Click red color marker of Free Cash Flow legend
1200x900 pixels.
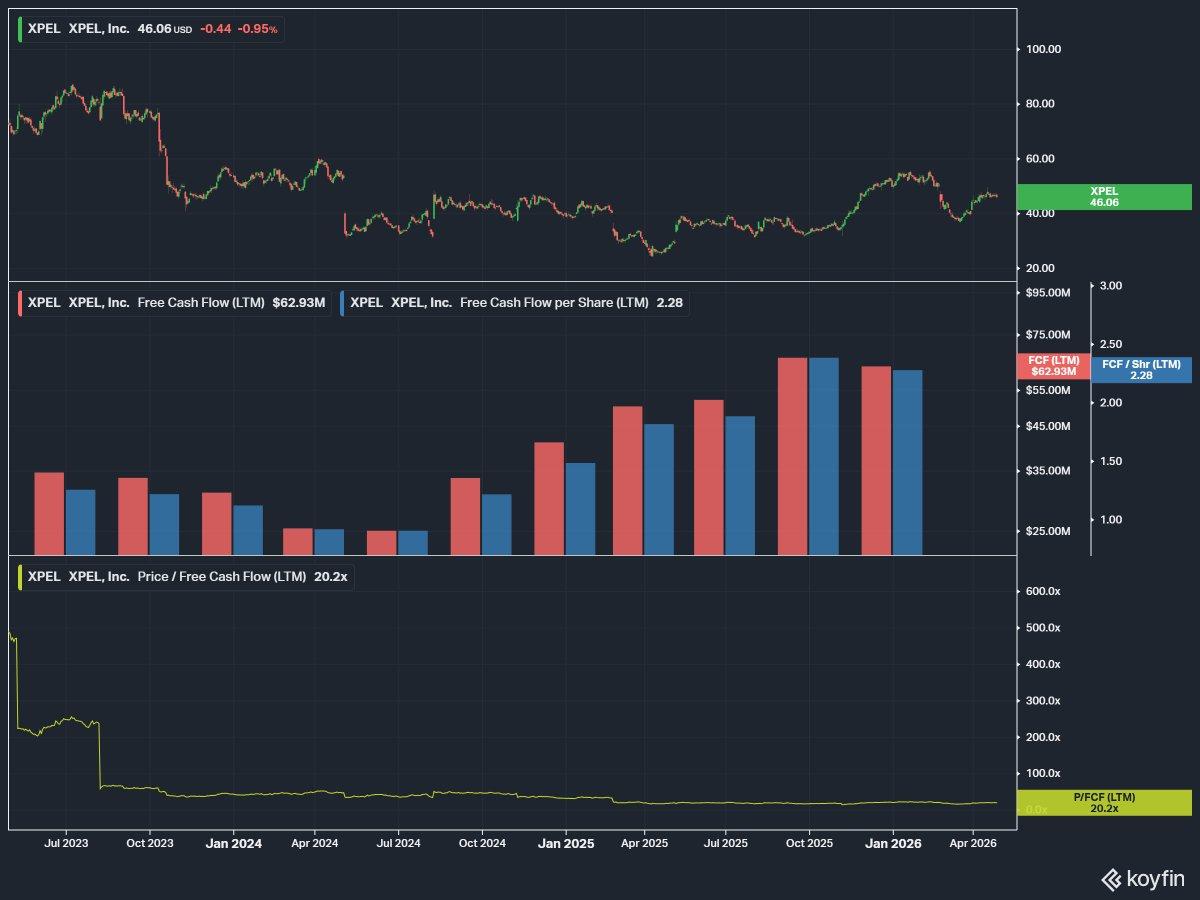[20, 302]
